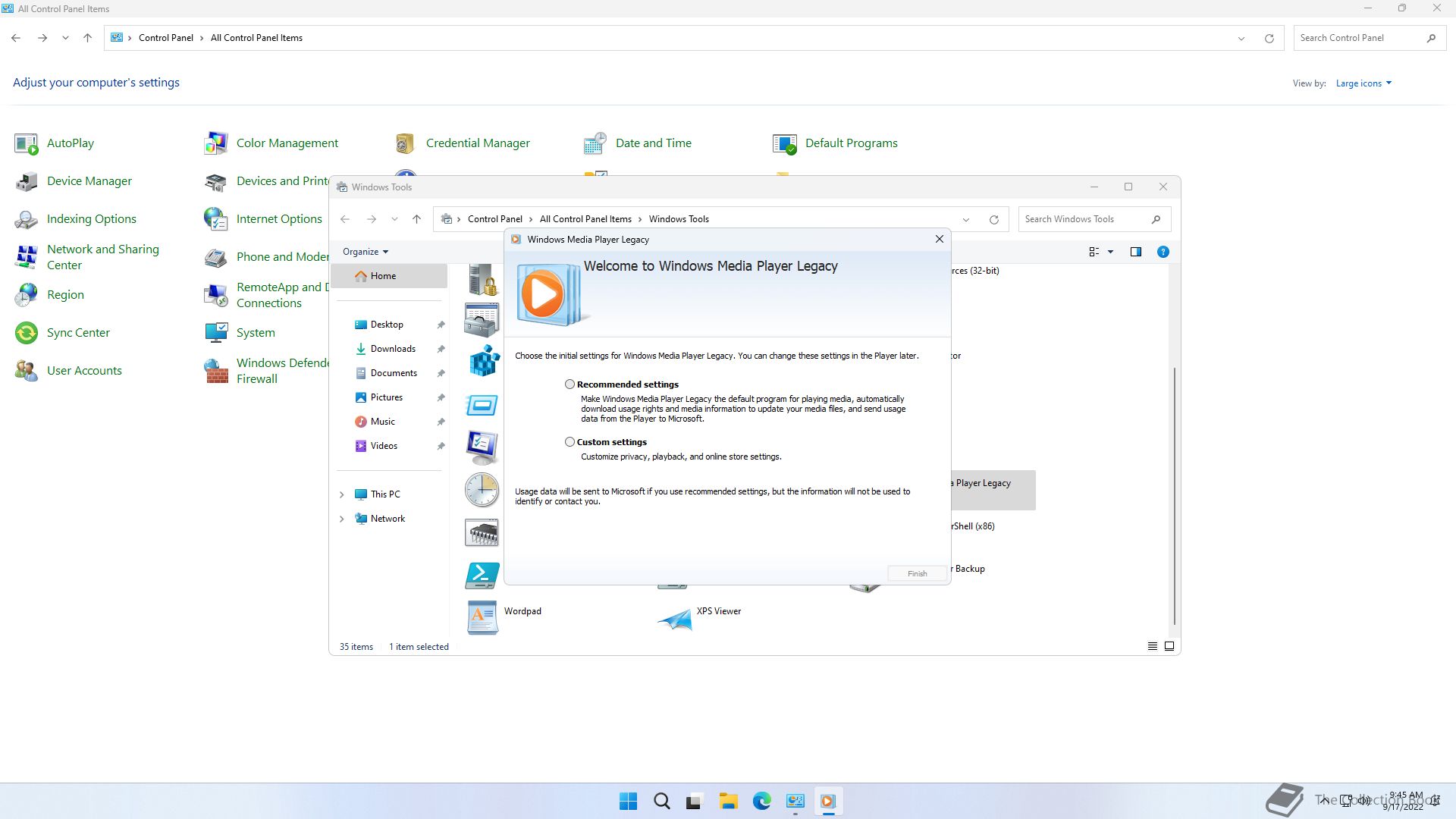Expand This PC in navigation pane

point(341,494)
